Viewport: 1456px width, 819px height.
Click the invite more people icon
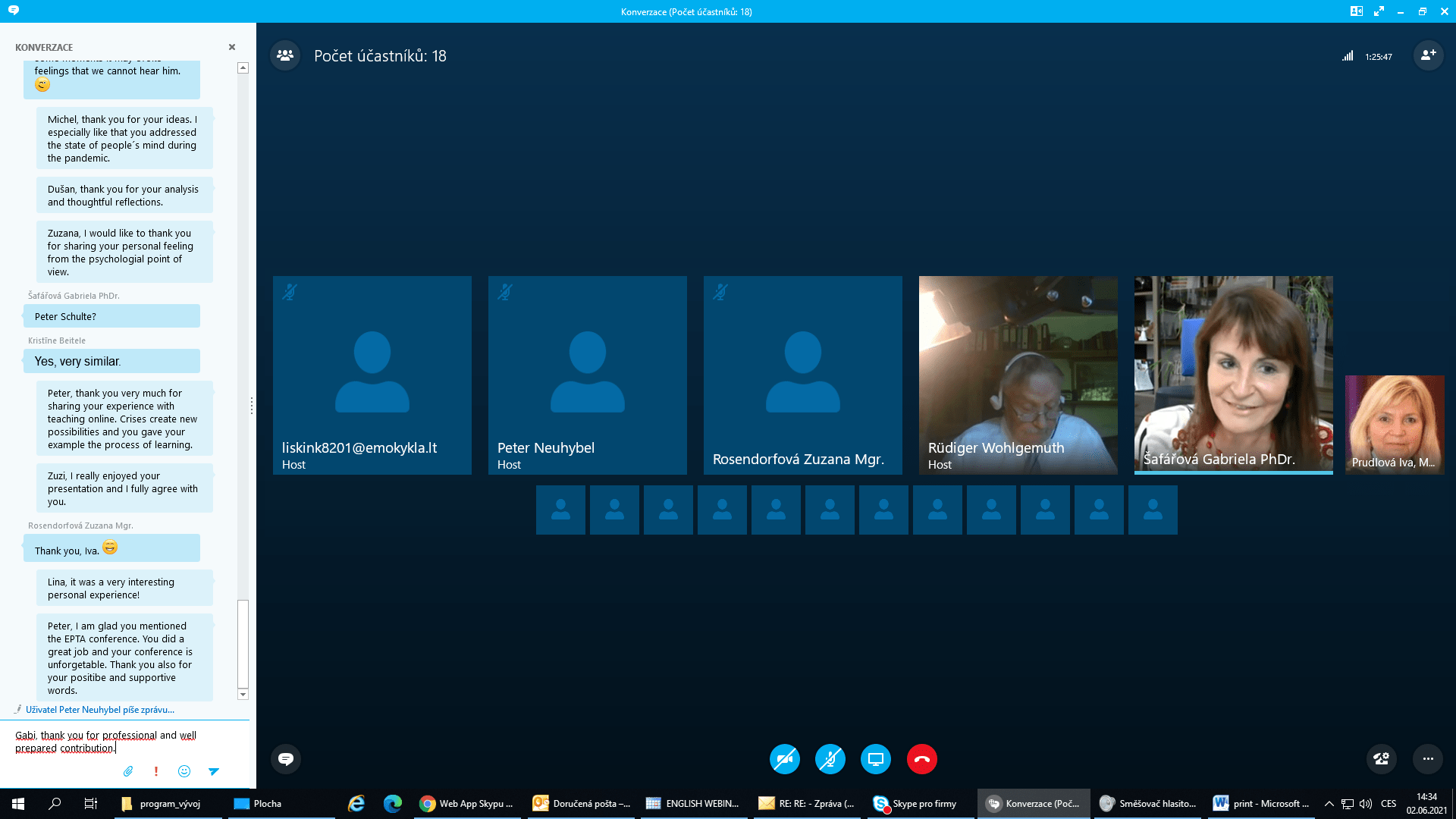click(1428, 55)
